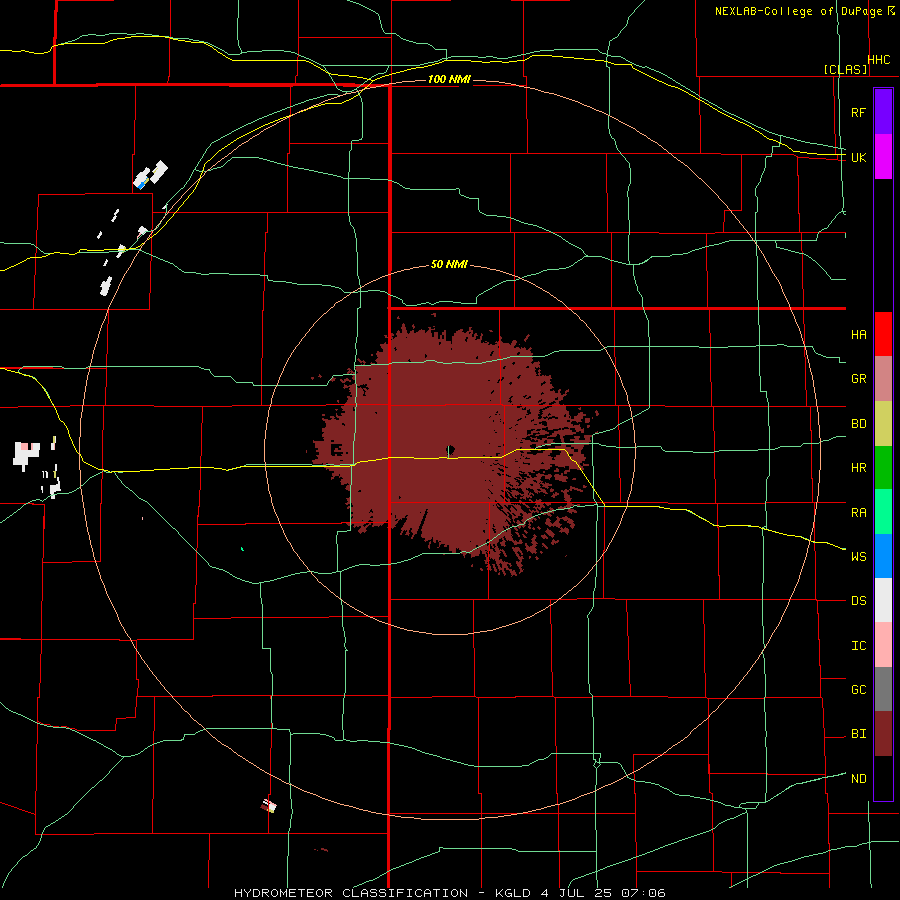Viewport: 900px width, 900px height.
Task: Click the RA light green legend swatch
Action: pos(883,512)
